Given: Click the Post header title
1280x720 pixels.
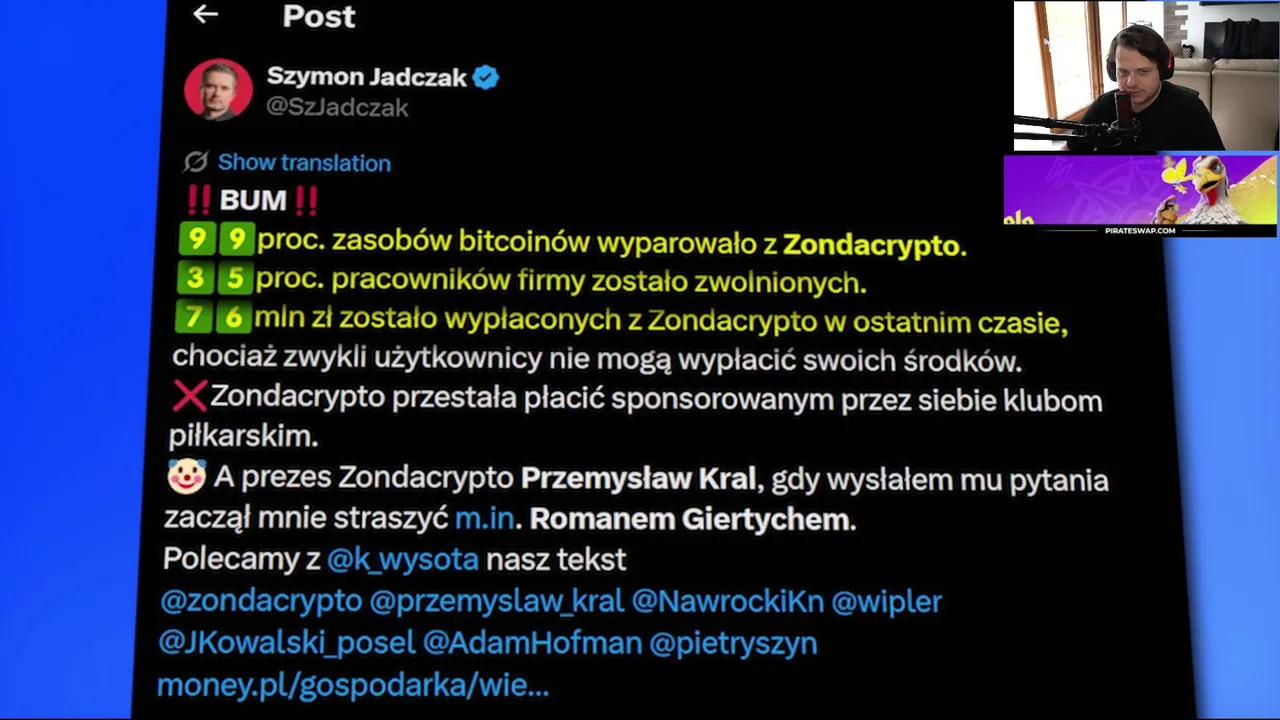Looking at the screenshot, I should (x=318, y=16).
